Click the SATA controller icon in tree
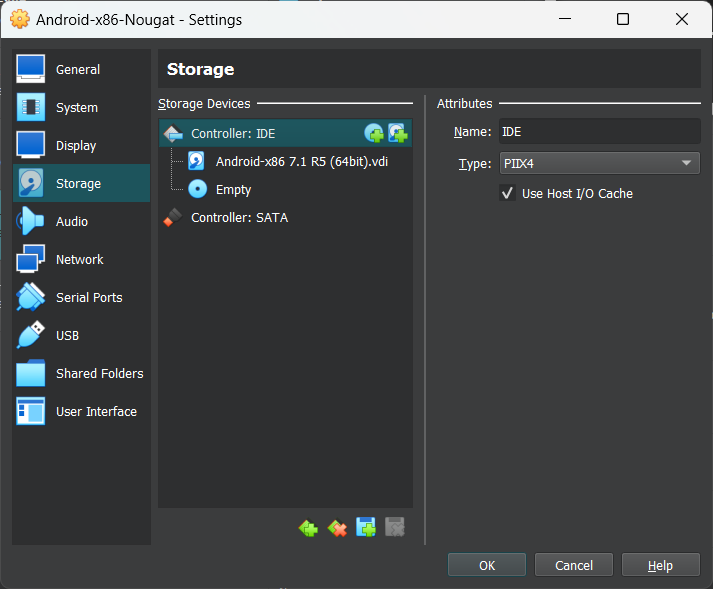The height and width of the screenshot is (589, 713). click(173, 217)
